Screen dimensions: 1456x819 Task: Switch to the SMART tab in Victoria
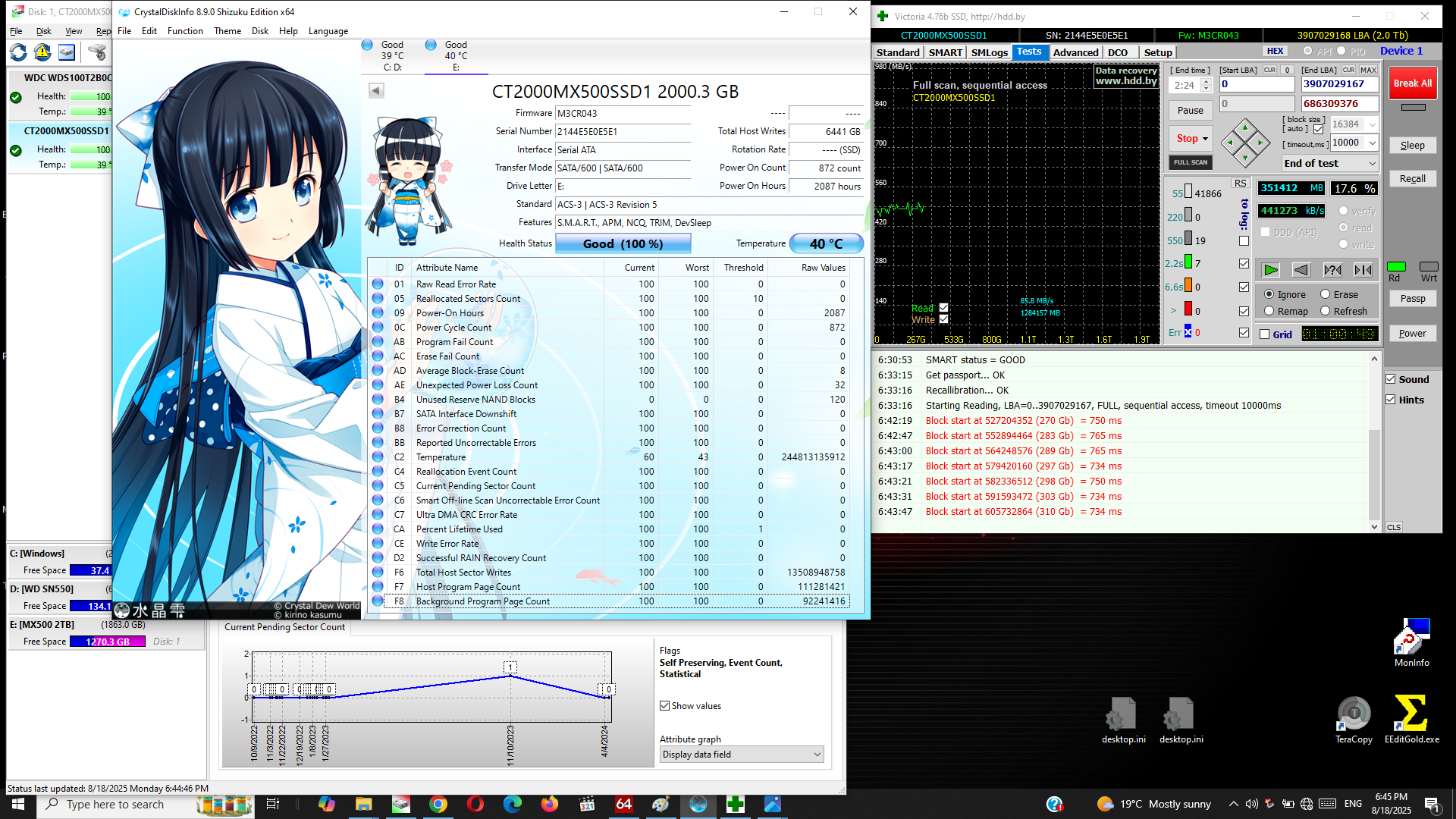tap(946, 52)
